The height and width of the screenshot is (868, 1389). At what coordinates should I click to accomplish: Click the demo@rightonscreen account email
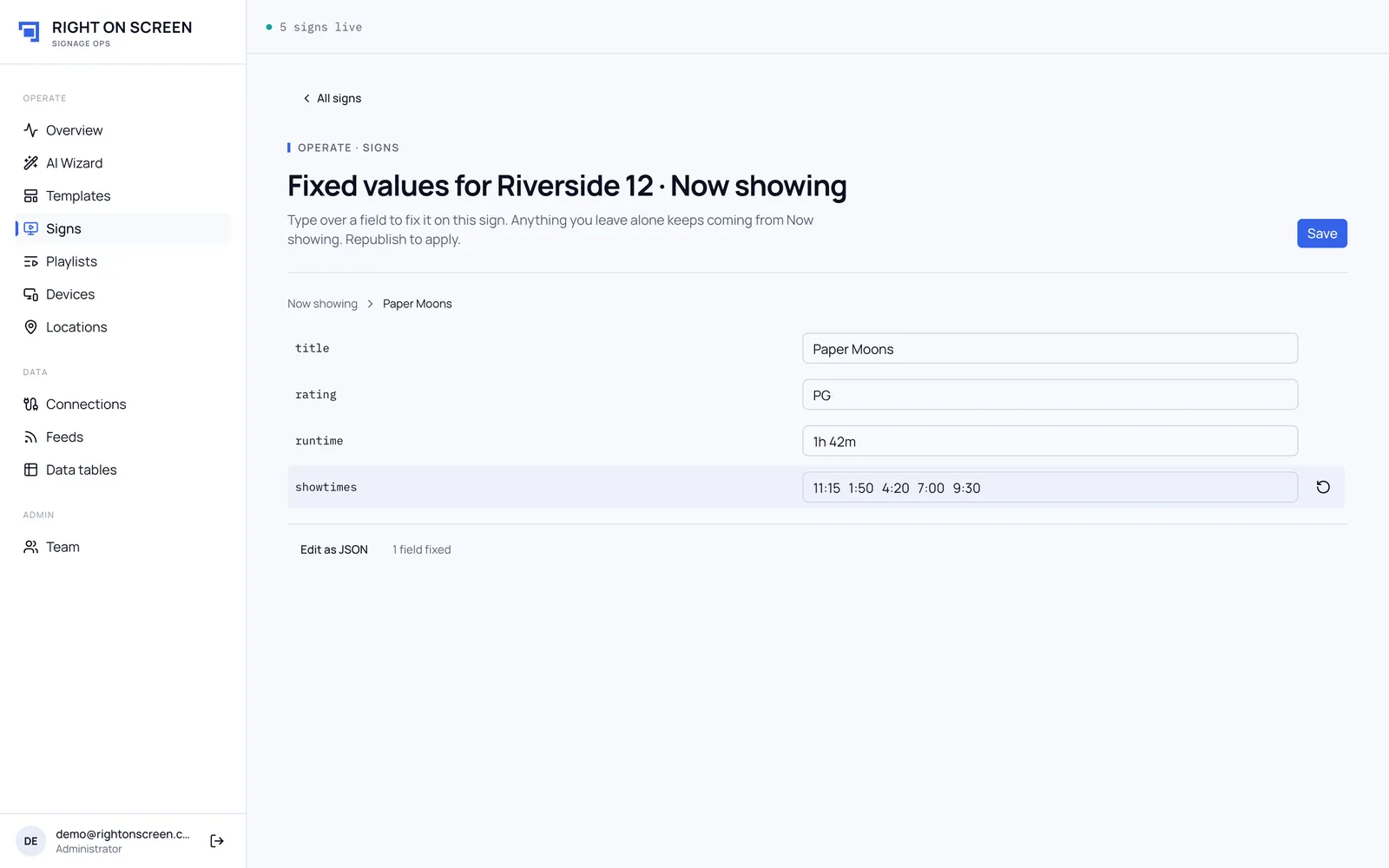122,834
